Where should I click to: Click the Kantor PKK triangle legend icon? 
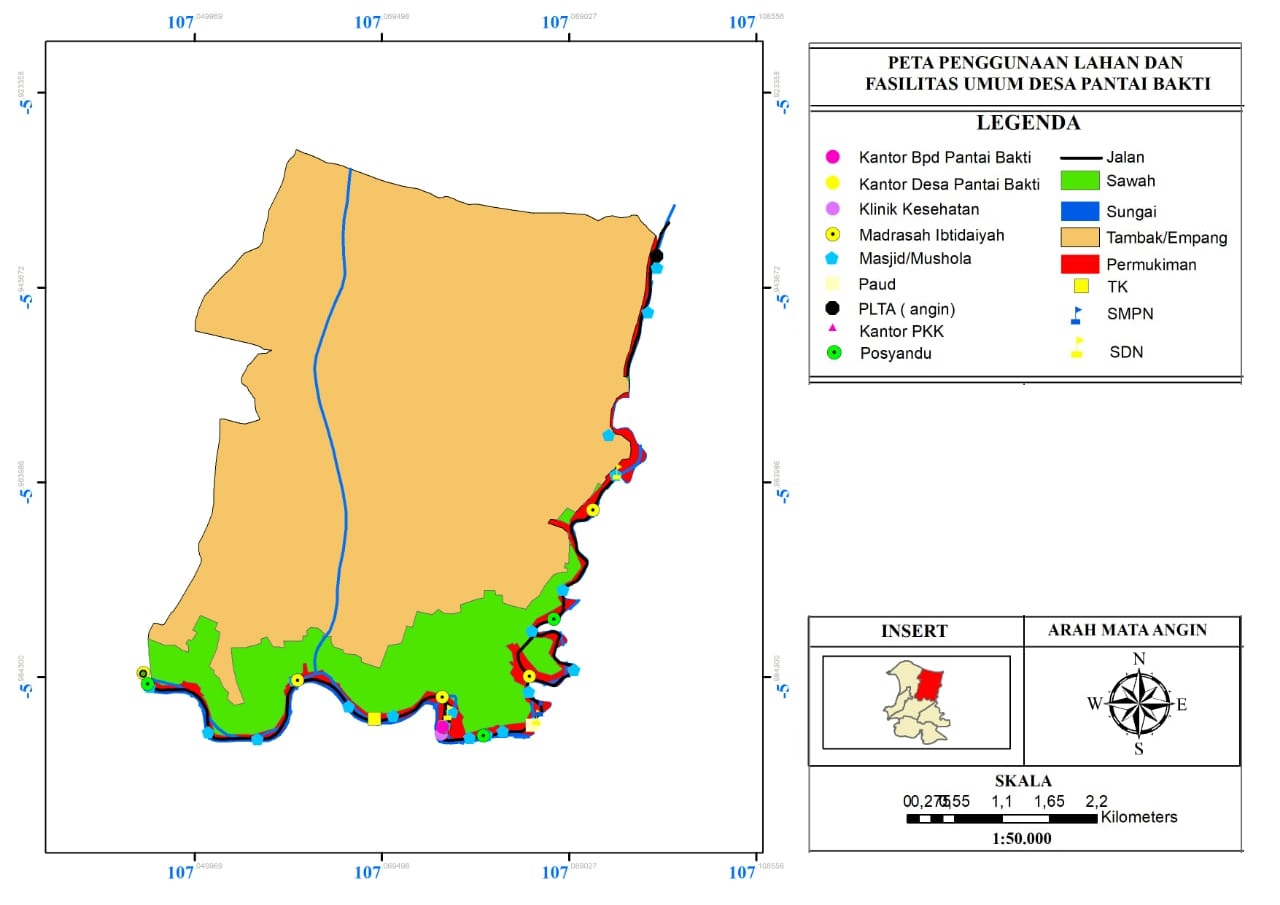(831, 328)
